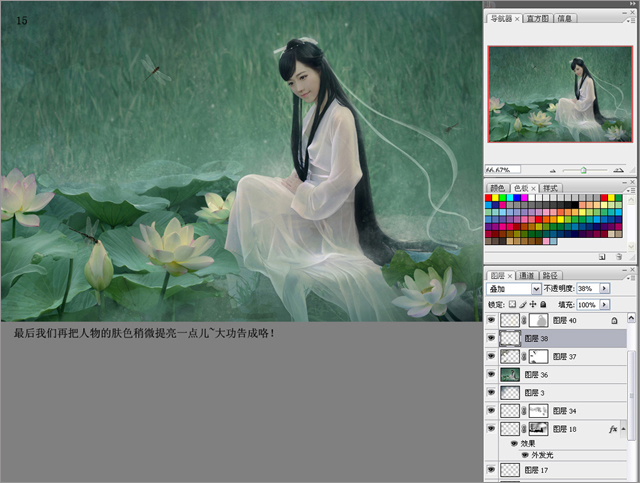This screenshot has width=640, height=483.
Task: Click the lock all padlock icon
Action: pos(543,305)
